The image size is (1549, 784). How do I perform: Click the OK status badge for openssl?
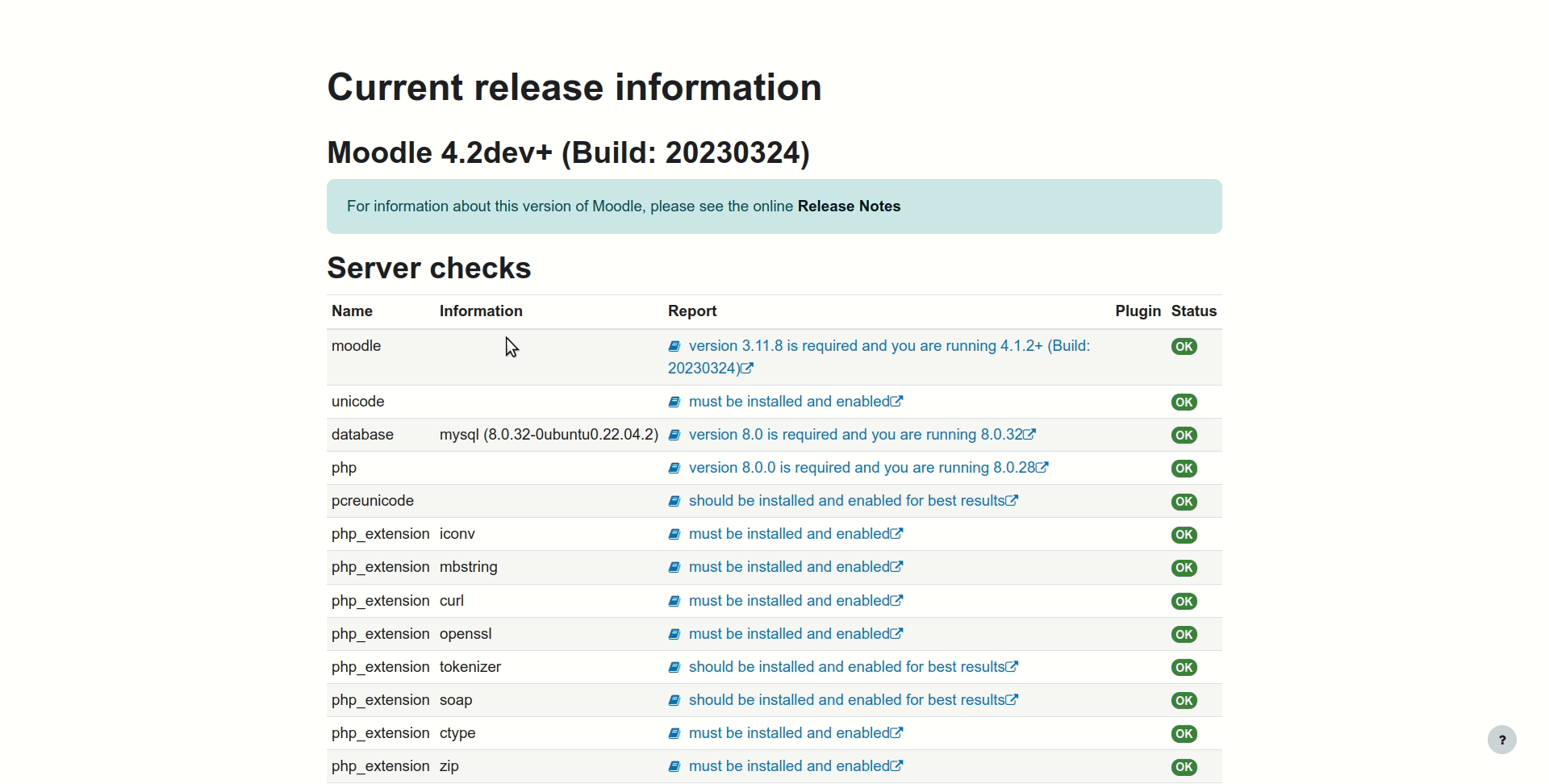(x=1184, y=635)
